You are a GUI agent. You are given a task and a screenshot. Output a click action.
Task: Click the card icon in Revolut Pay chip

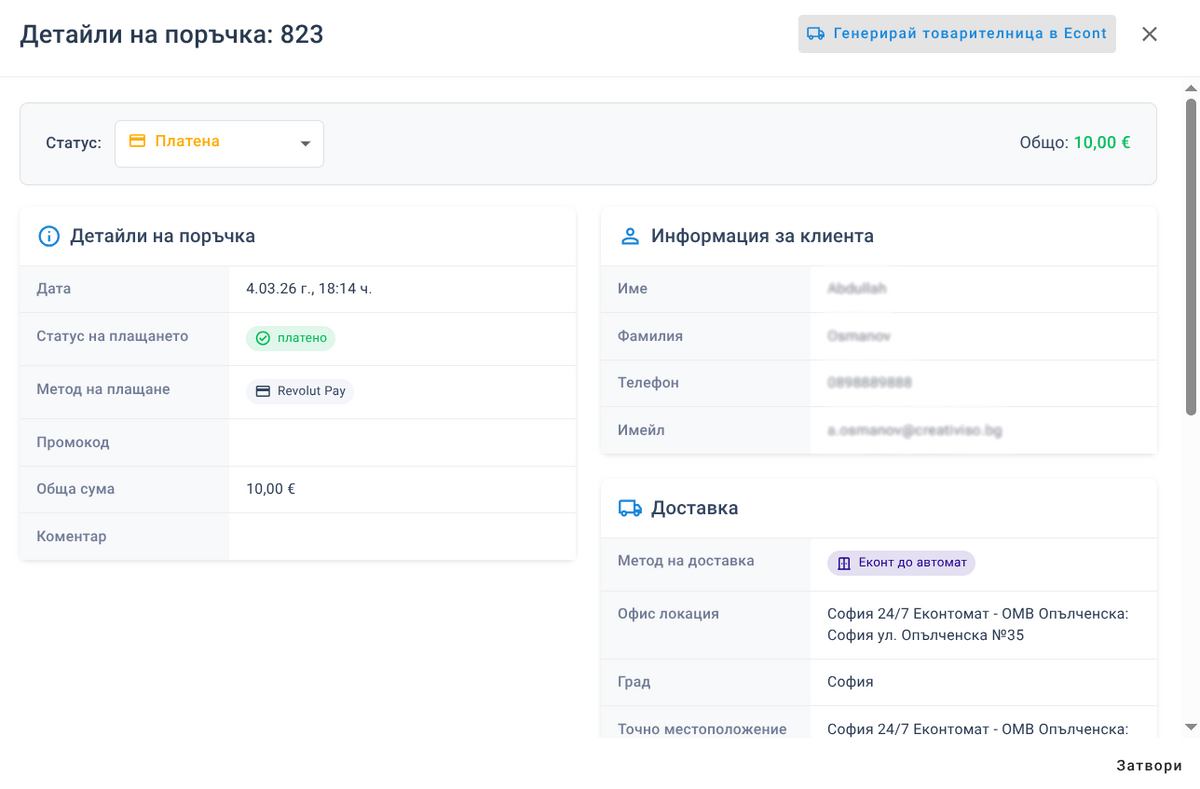pos(263,392)
